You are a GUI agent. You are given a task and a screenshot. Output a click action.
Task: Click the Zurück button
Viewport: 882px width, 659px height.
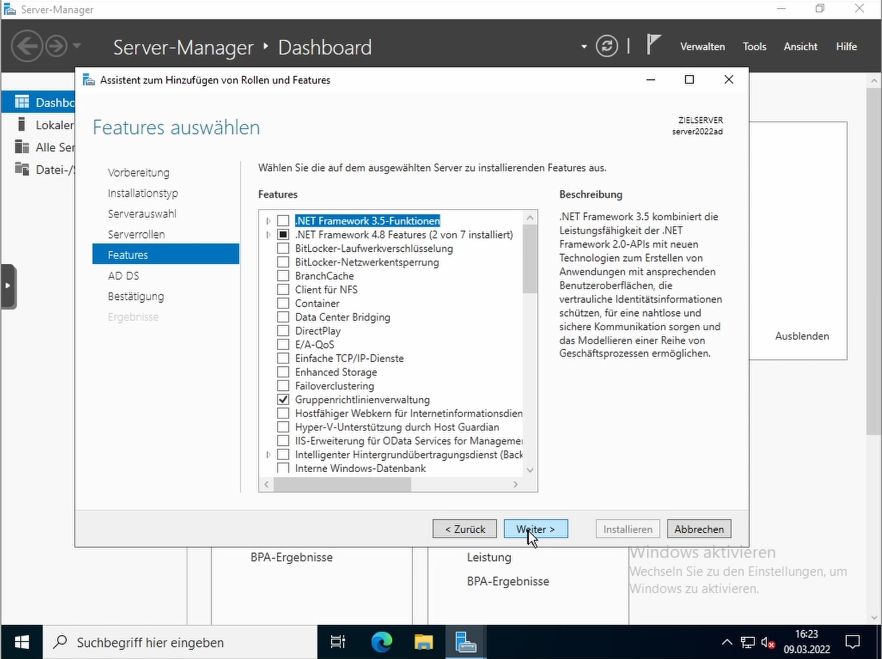coord(465,529)
